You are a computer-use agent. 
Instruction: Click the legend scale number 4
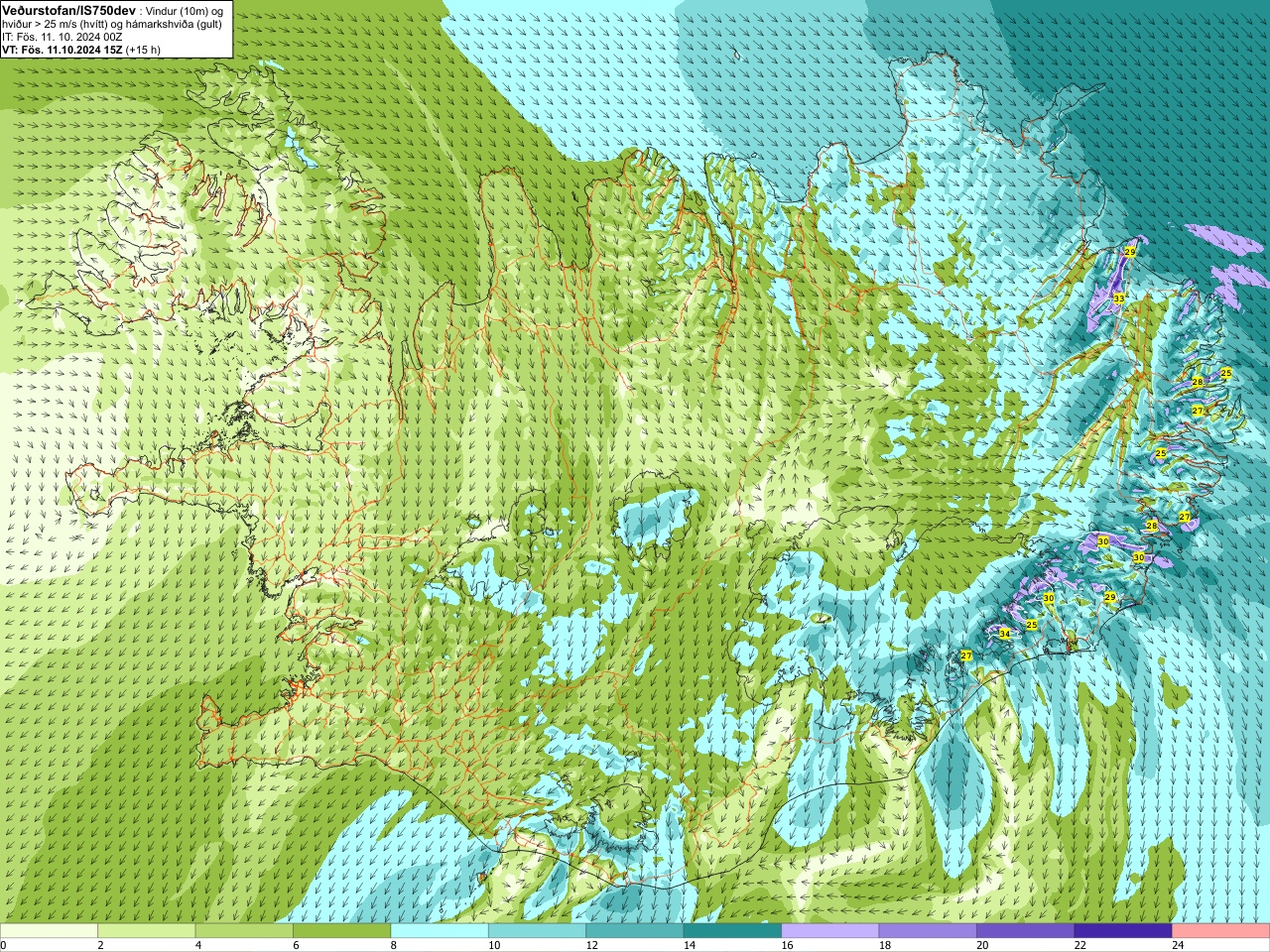click(x=198, y=945)
